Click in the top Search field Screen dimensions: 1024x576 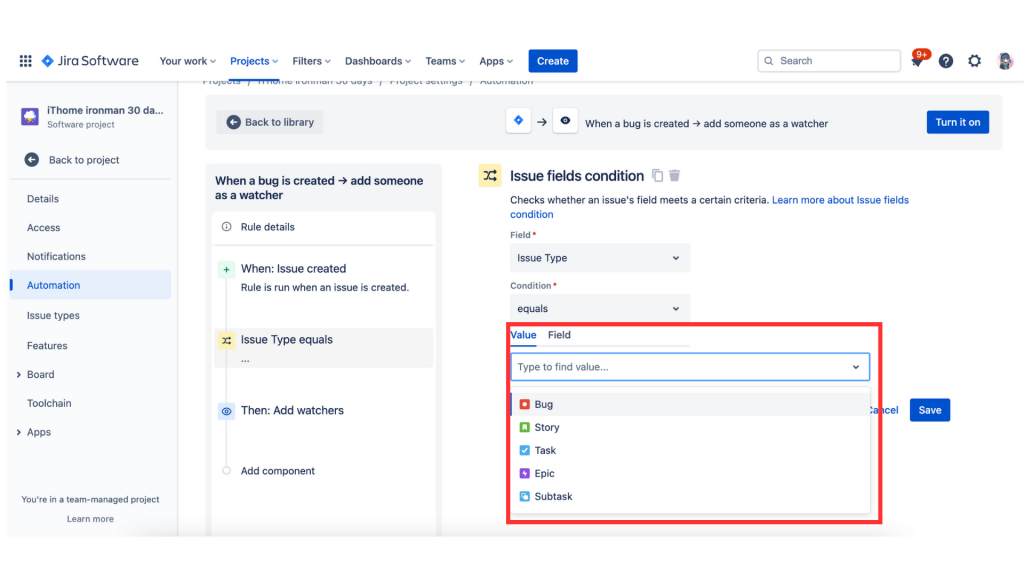pos(829,61)
